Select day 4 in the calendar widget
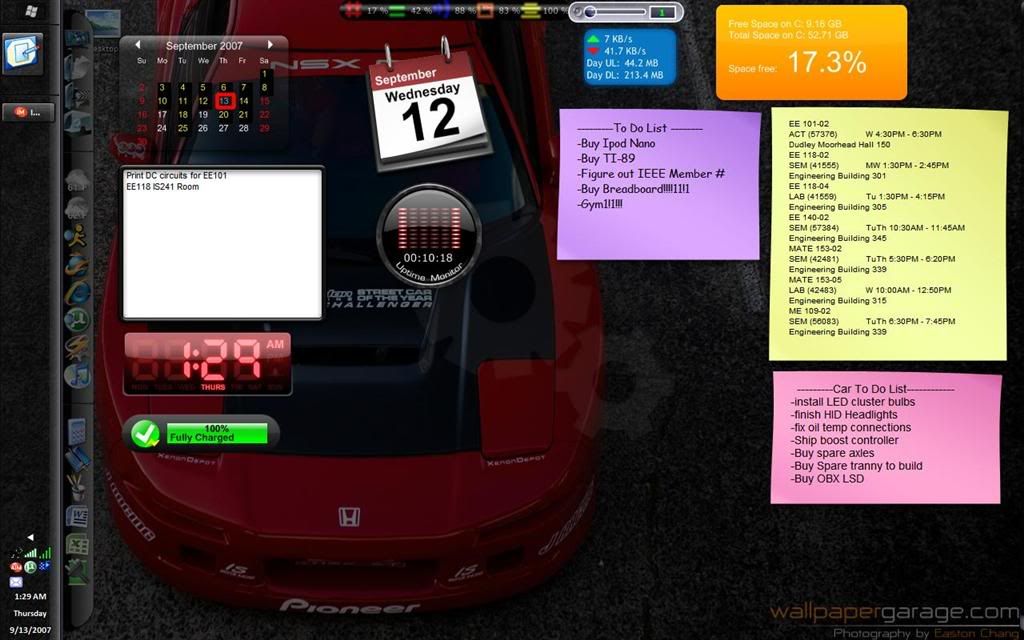1024x640 pixels. pos(183,87)
